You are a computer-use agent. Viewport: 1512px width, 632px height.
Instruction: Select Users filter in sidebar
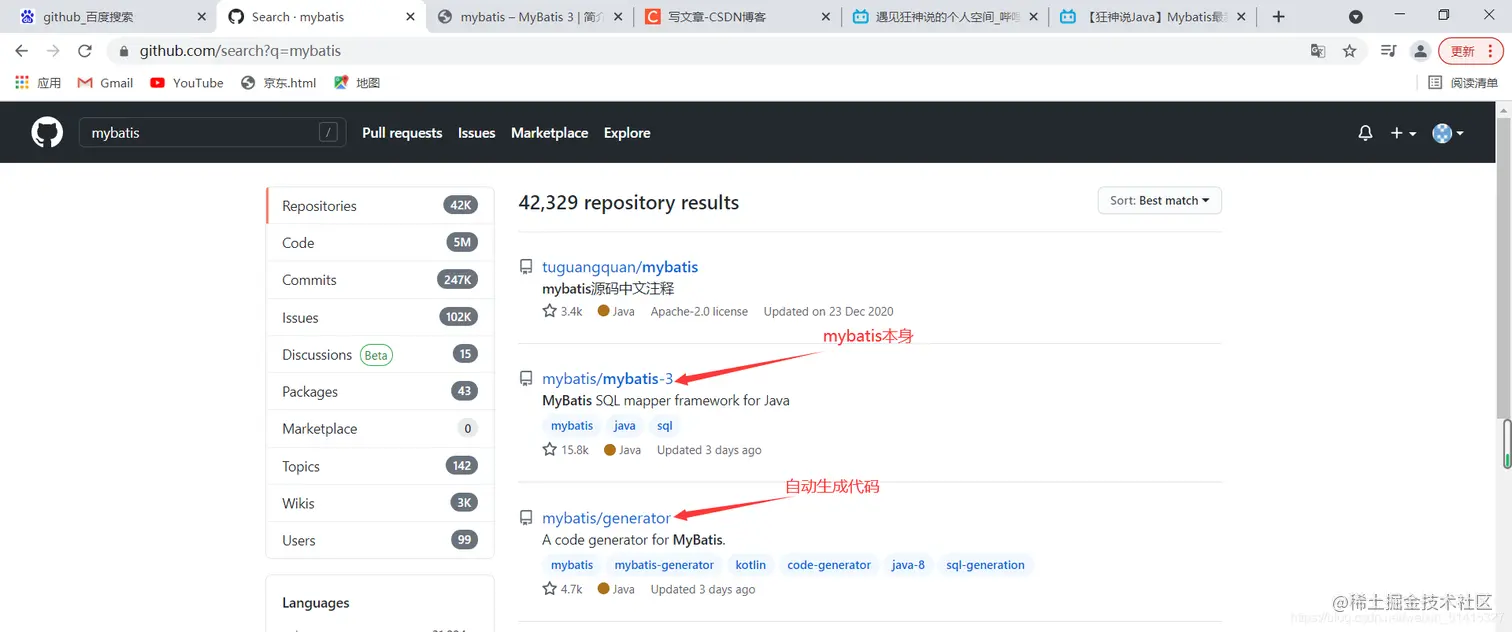coord(380,540)
